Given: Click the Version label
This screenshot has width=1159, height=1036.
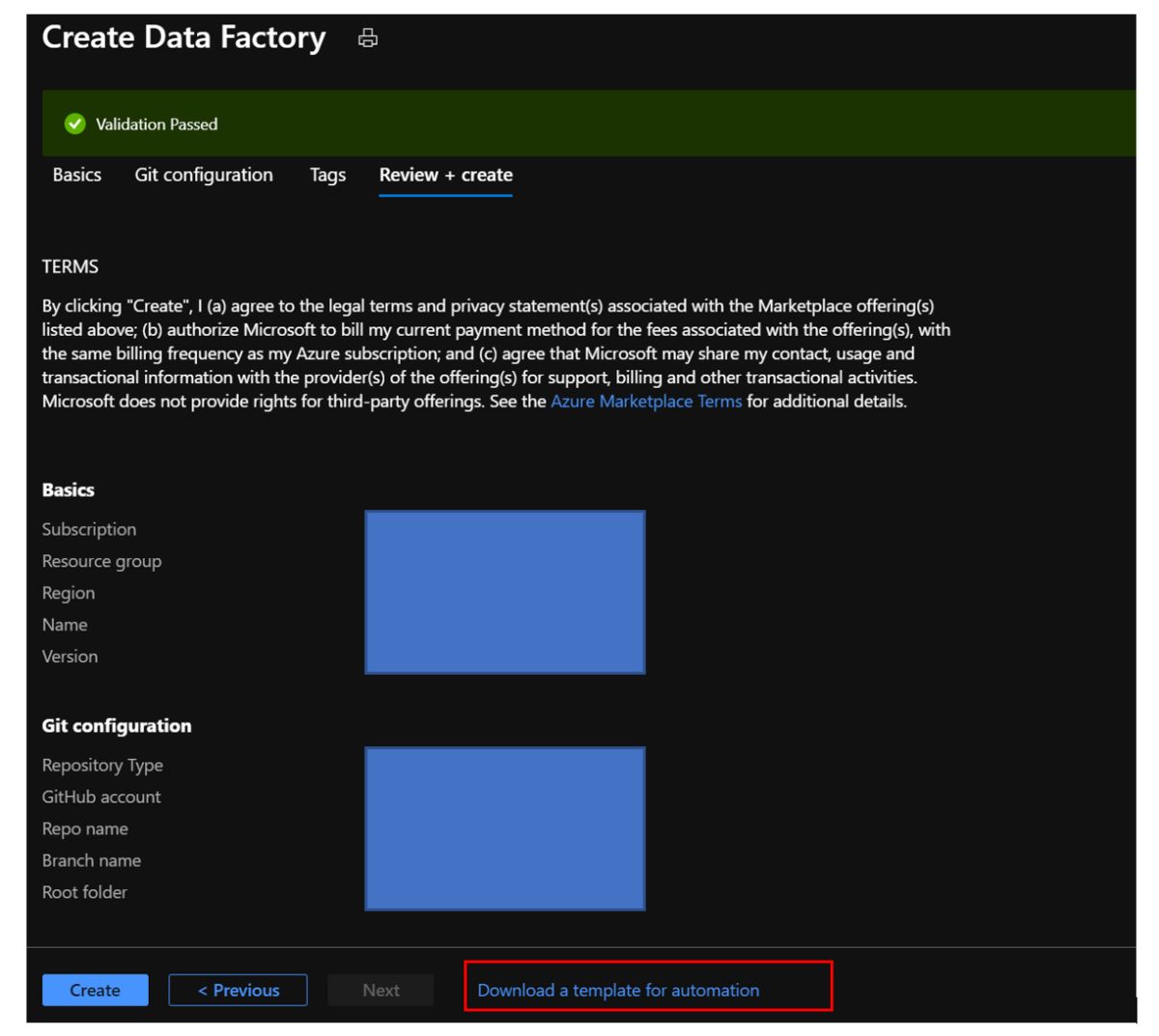Looking at the screenshot, I should pyautogui.click(x=70, y=657).
